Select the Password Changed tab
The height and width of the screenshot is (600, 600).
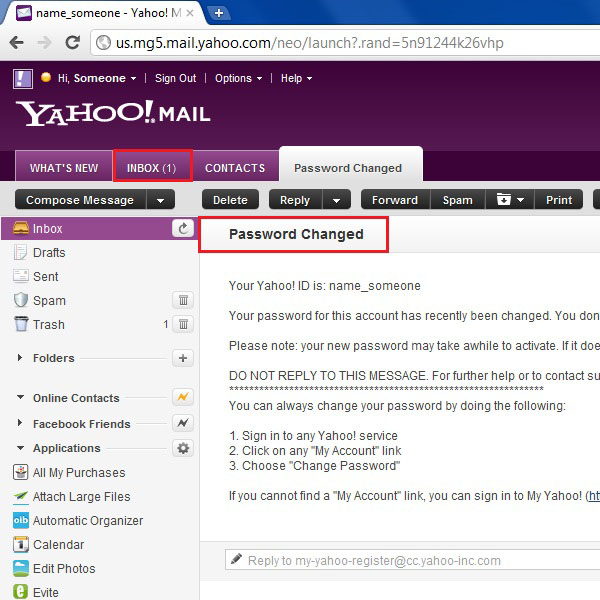click(350, 165)
